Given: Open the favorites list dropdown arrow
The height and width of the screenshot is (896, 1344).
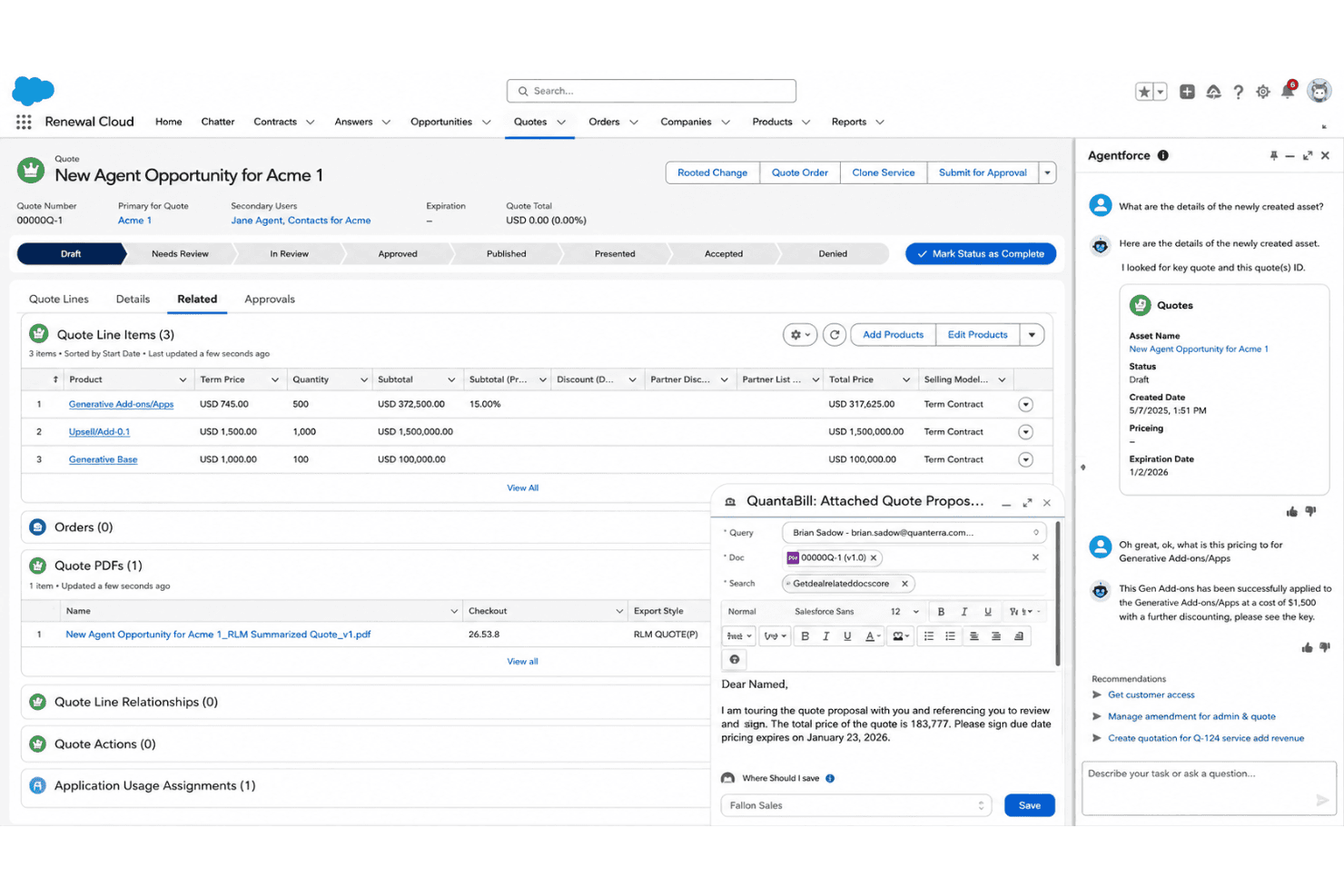Looking at the screenshot, I should point(1160,92).
